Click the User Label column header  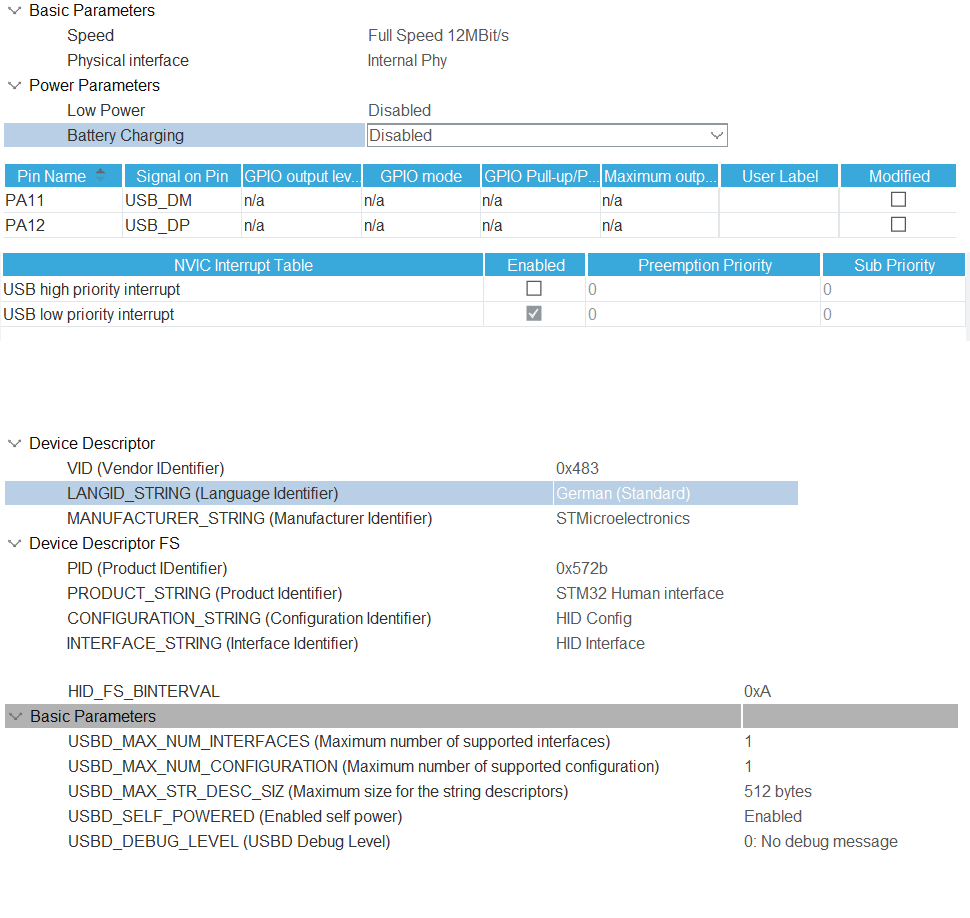tap(779, 176)
